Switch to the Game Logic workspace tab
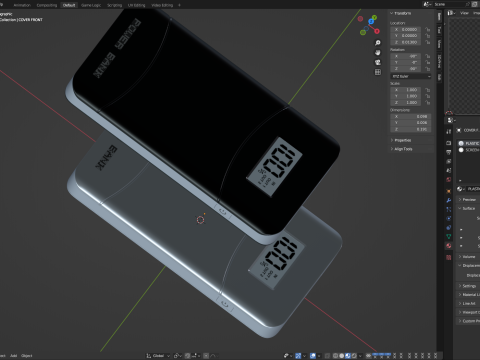The image size is (480, 360). pos(91,5)
